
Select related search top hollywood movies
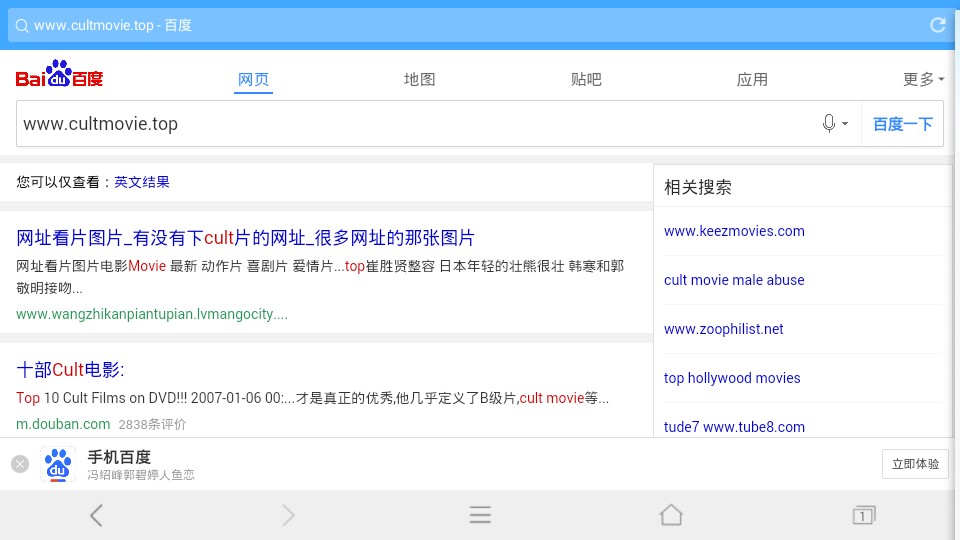pyautogui.click(x=732, y=378)
